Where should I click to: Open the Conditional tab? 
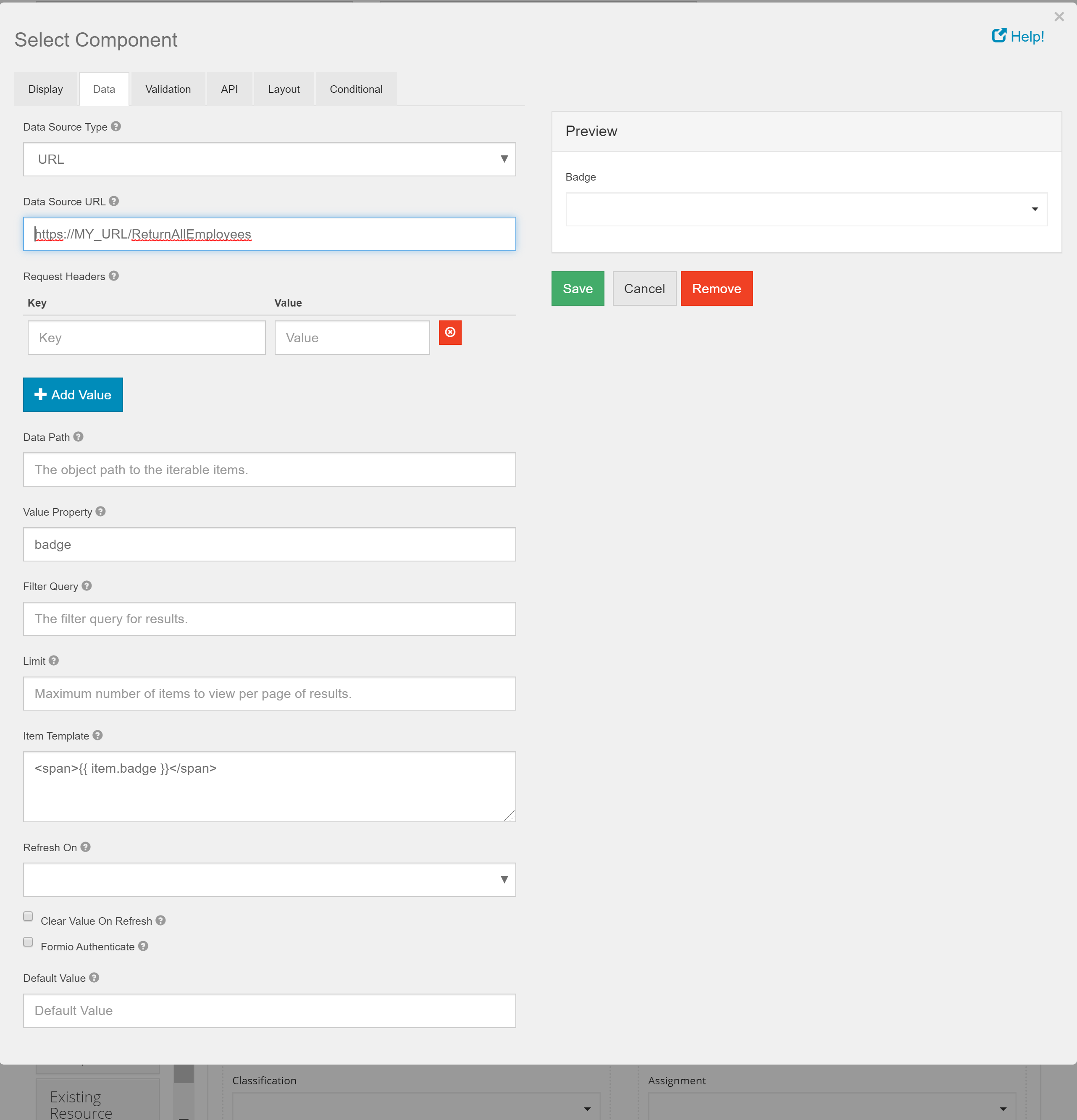click(x=356, y=89)
